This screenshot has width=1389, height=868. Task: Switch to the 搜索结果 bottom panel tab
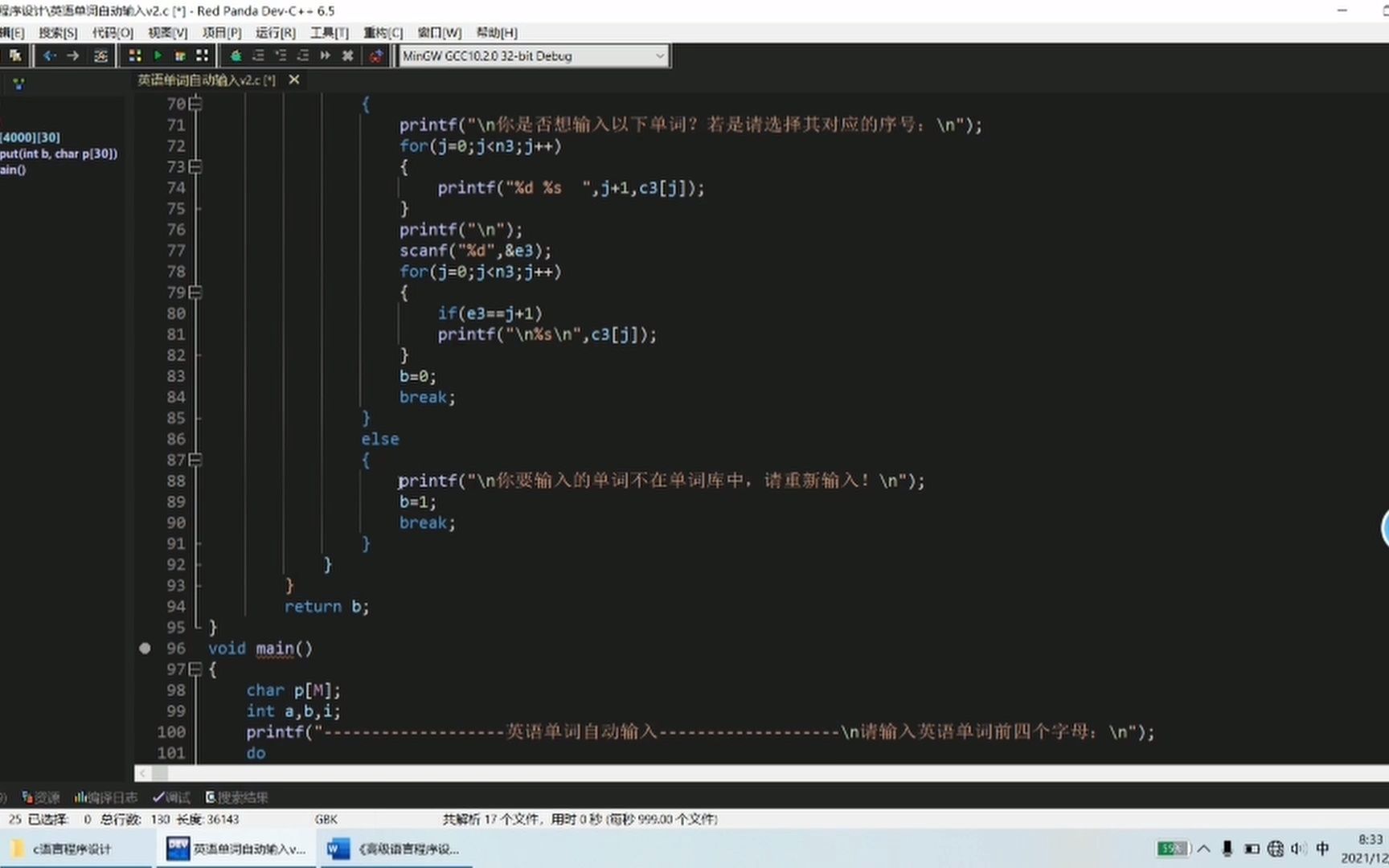(237, 797)
